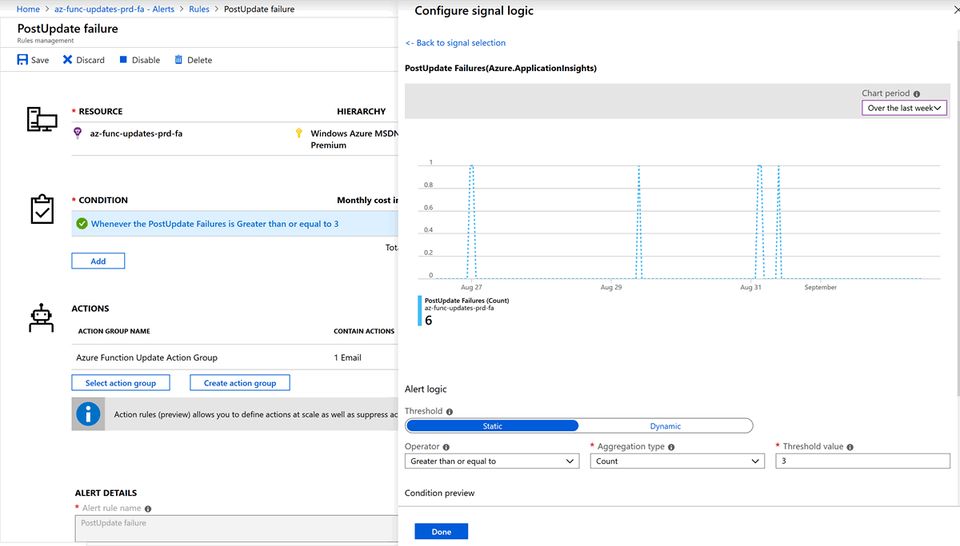Click the legend count value 6

tap(429, 320)
